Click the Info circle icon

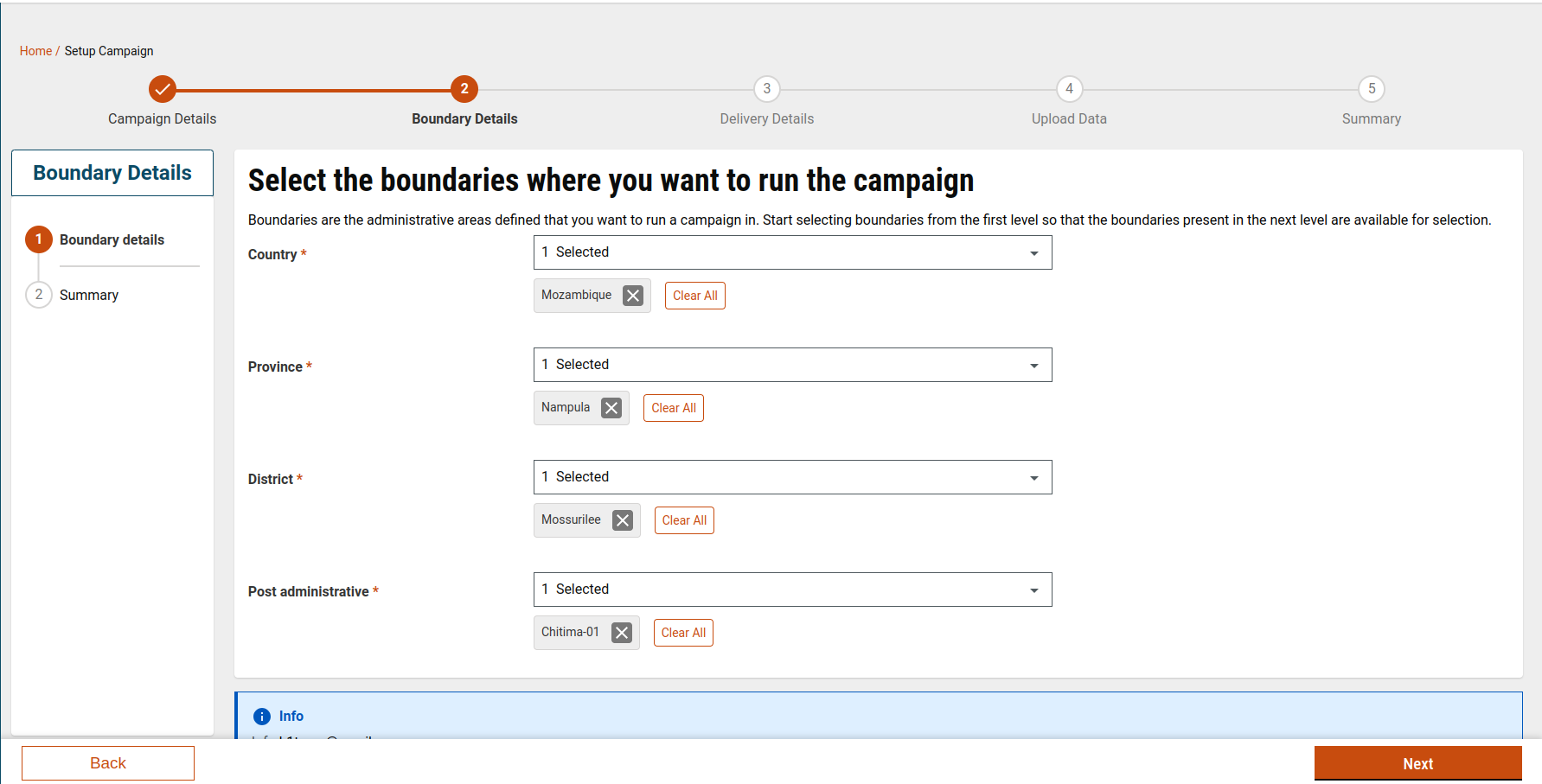tap(262, 717)
